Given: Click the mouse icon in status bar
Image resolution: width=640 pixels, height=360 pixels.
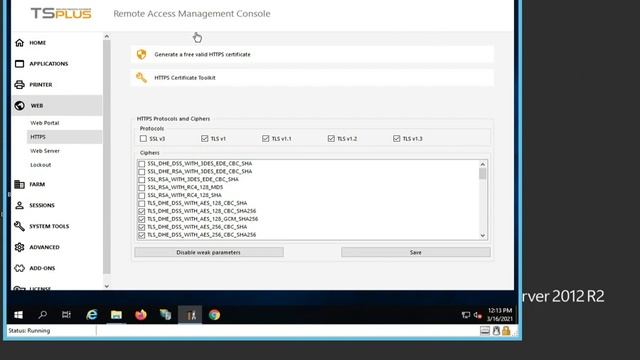Looking at the screenshot, I should 496,331.
